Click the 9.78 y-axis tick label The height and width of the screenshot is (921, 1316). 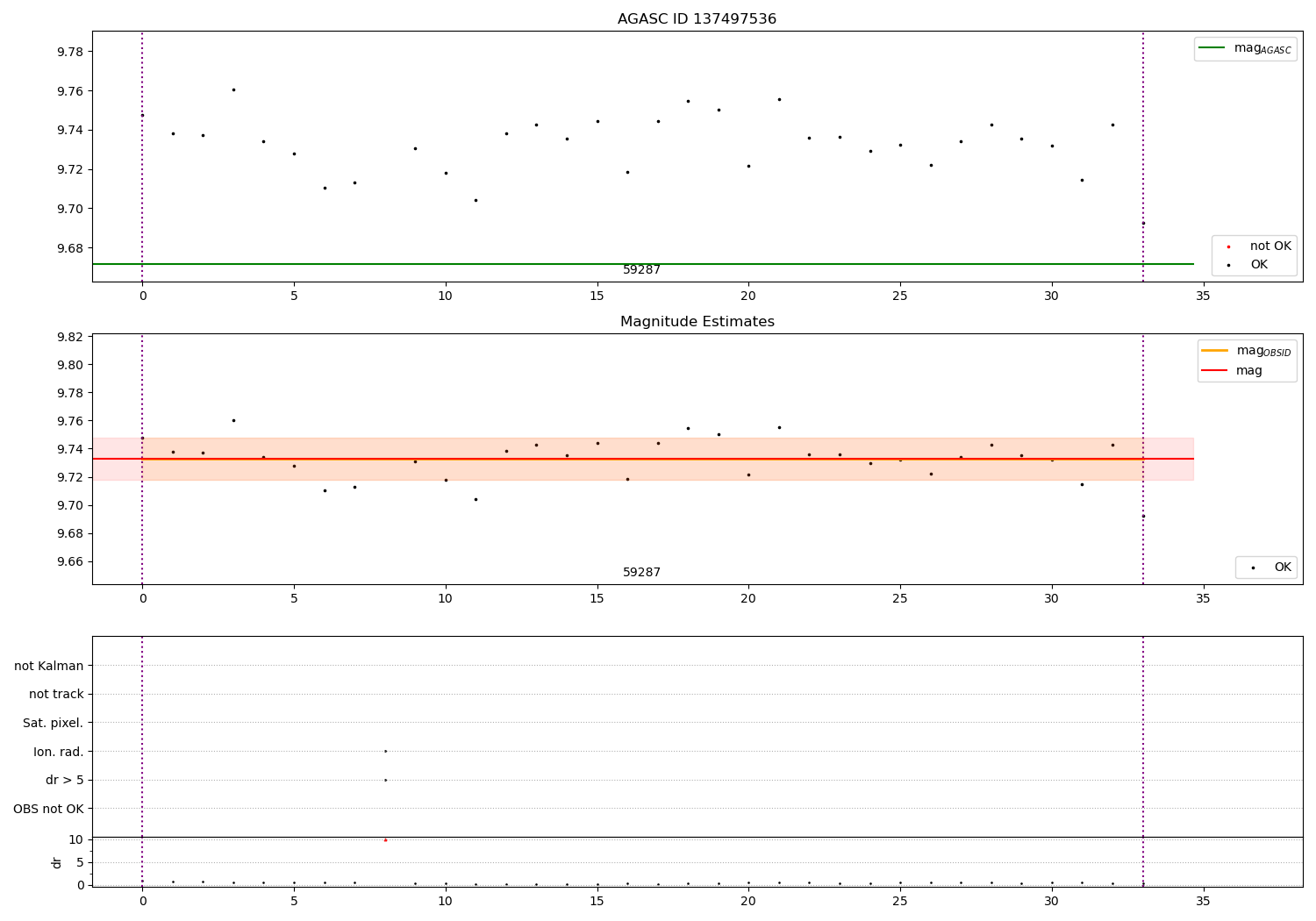pyautogui.click(x=70, y=52)
